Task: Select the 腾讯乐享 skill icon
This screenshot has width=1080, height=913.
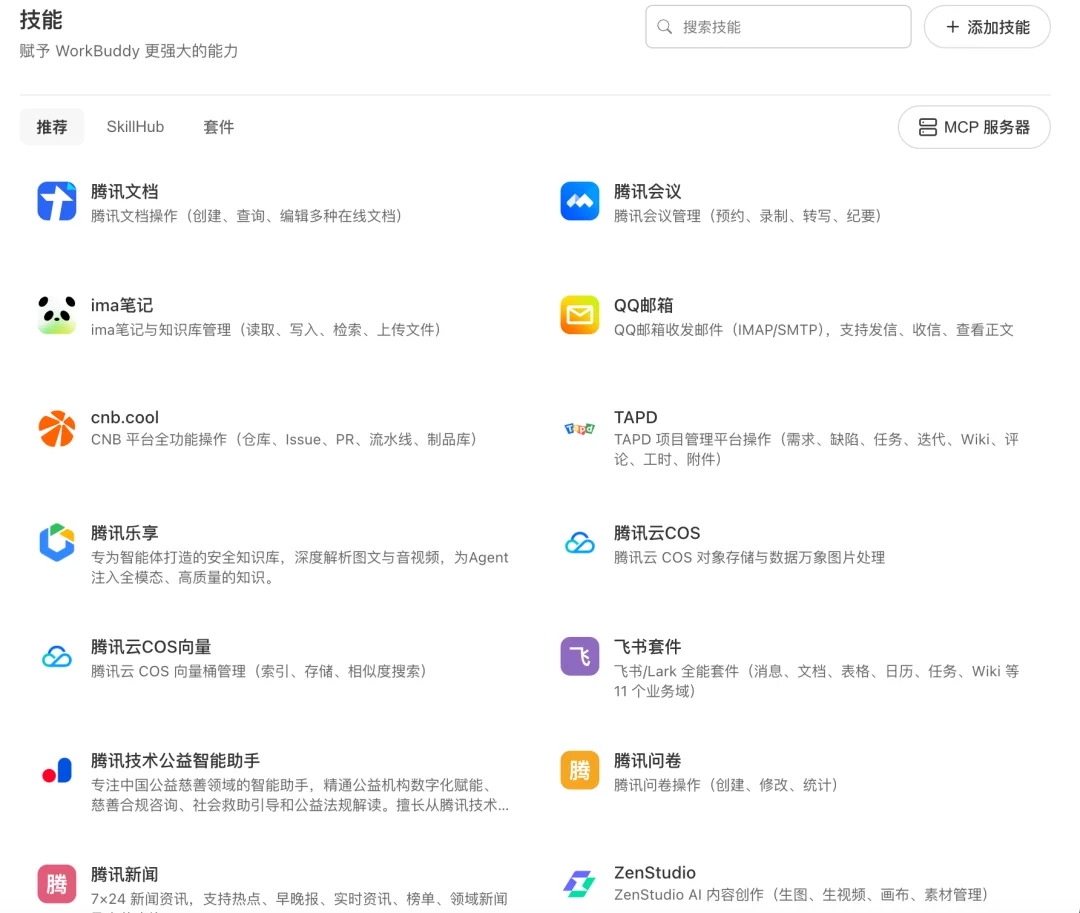Action: point(56,542)
